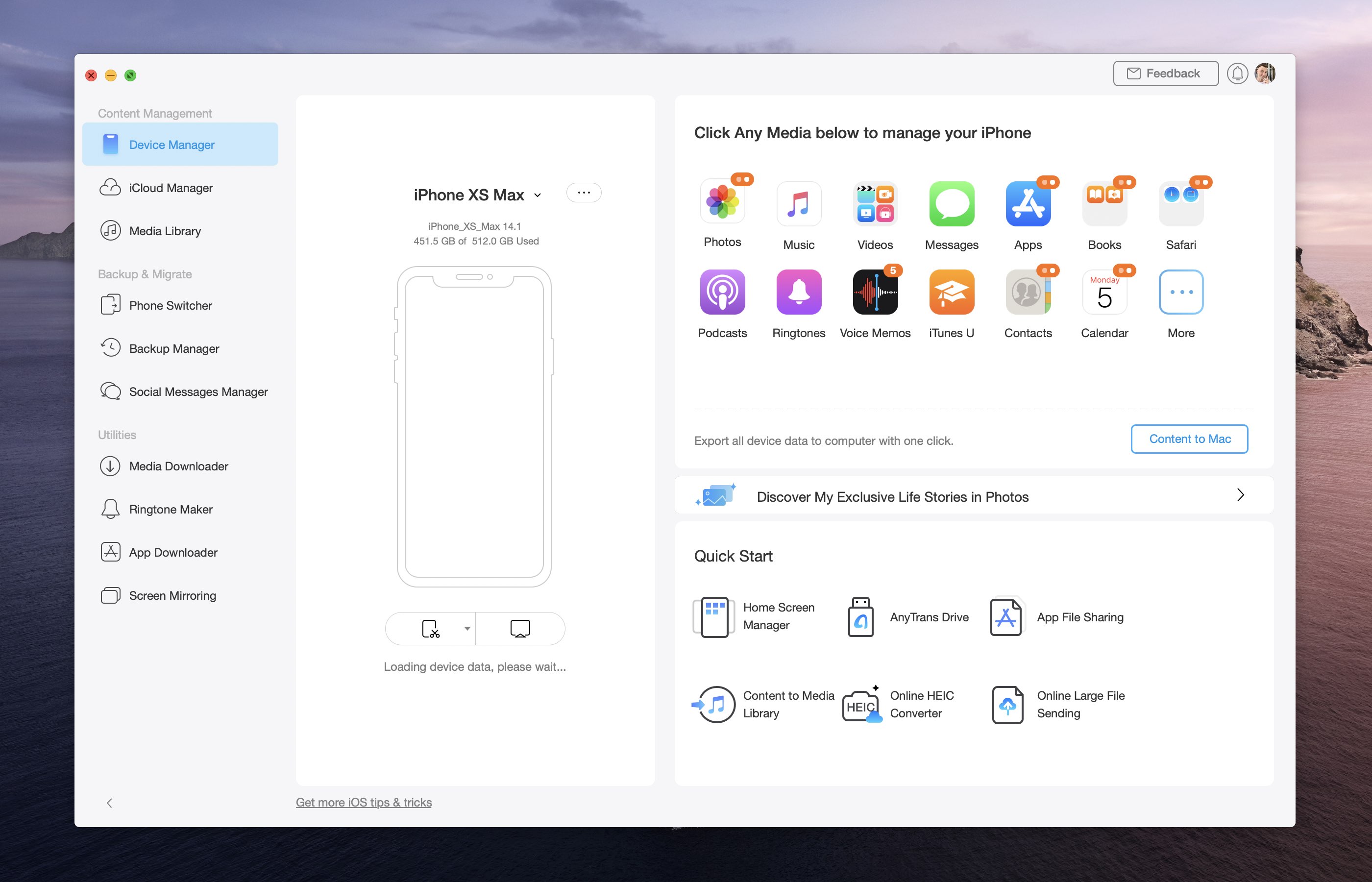1372x882 pixels.
Task: Open the Videos media category
Action: point(875,203)
